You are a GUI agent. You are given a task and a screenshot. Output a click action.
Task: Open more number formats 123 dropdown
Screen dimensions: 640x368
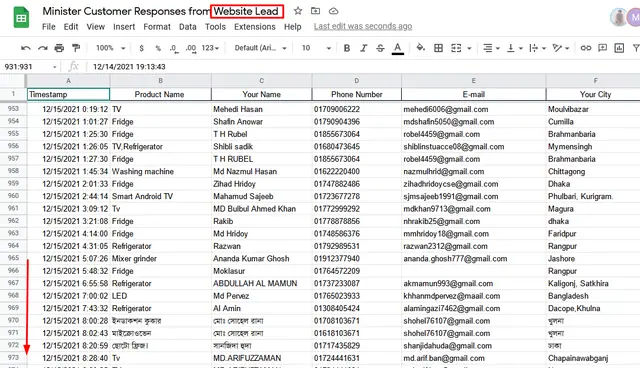point(210,48)
